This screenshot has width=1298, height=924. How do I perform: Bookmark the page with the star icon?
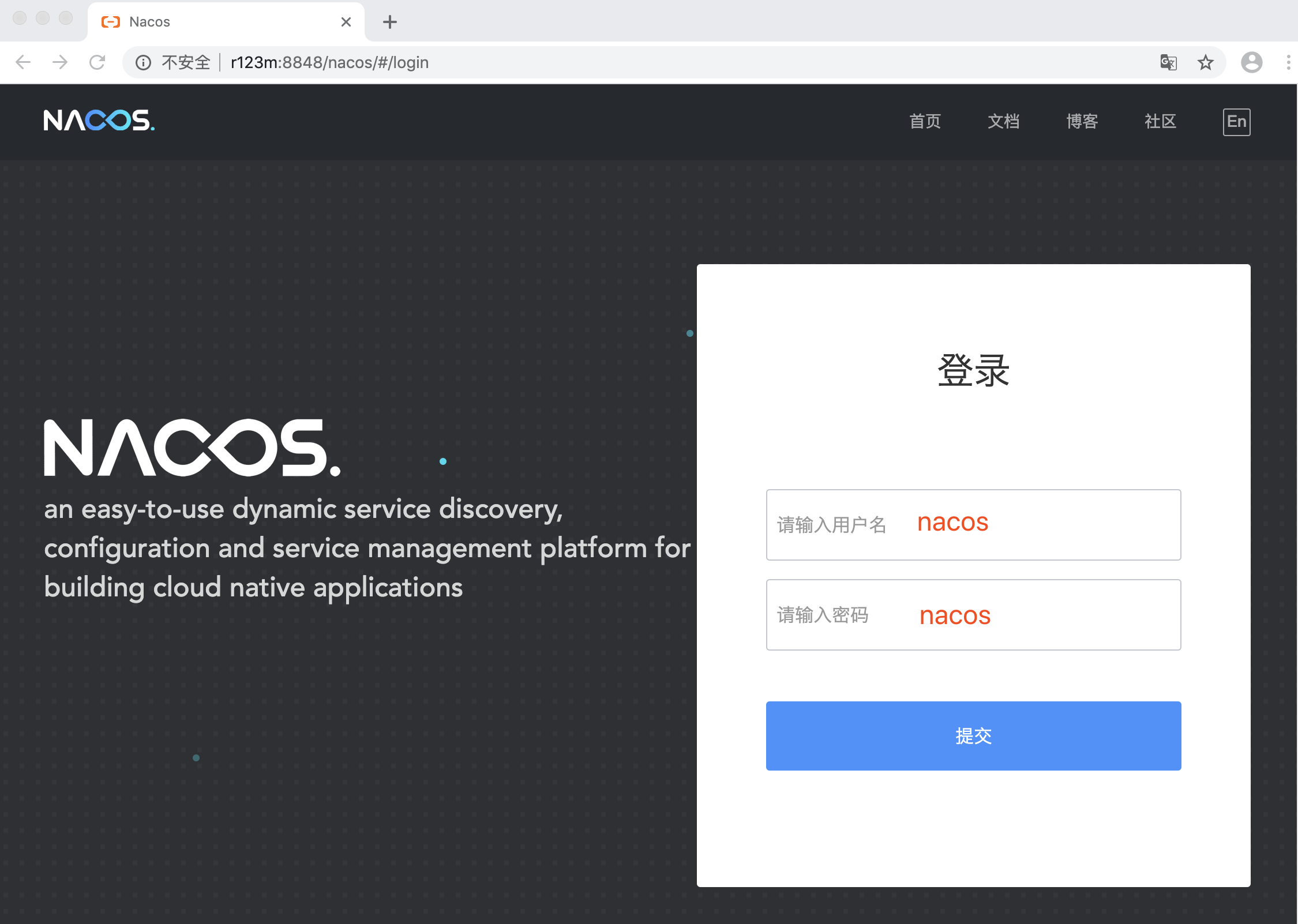[x=1206, y=62]
